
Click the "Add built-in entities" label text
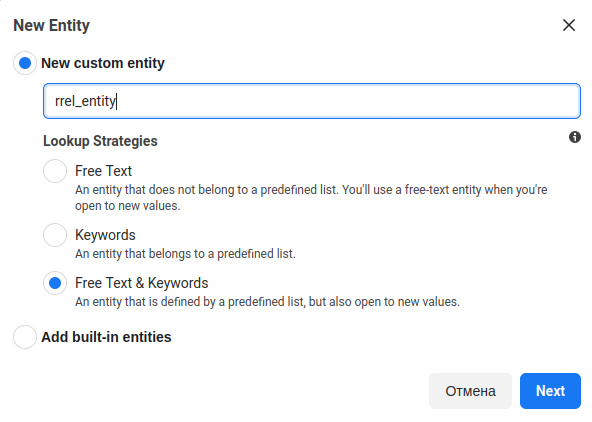point(106,337)
